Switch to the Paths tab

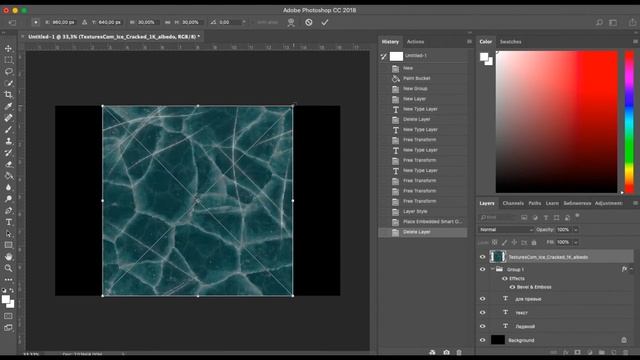coord(534,203)
